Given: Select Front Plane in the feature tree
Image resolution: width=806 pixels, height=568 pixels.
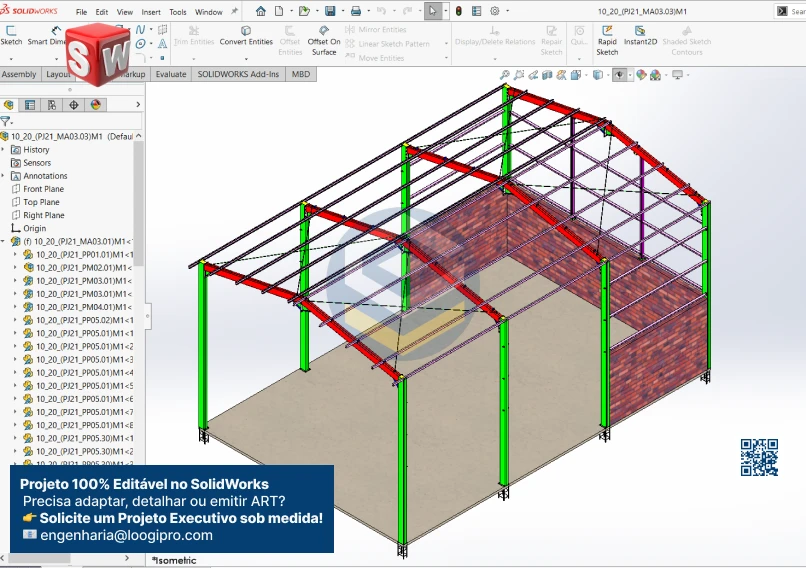Looking at the screenshot, I should pos(43,189).
